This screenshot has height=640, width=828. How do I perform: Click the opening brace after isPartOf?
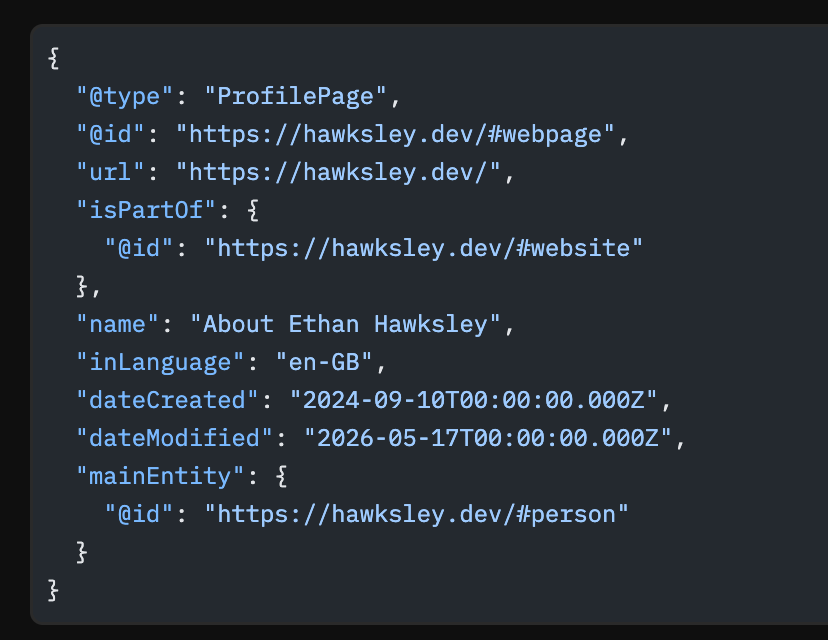(x=253, y=211)
